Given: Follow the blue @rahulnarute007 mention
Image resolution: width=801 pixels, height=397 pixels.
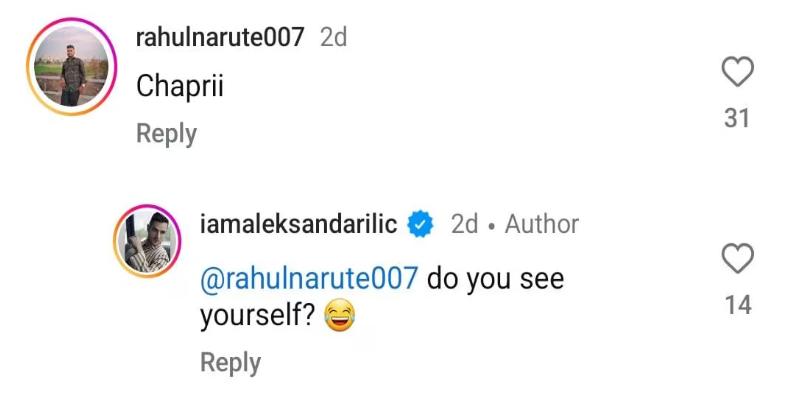Looking at the screenshot, I should pos(309,279).
